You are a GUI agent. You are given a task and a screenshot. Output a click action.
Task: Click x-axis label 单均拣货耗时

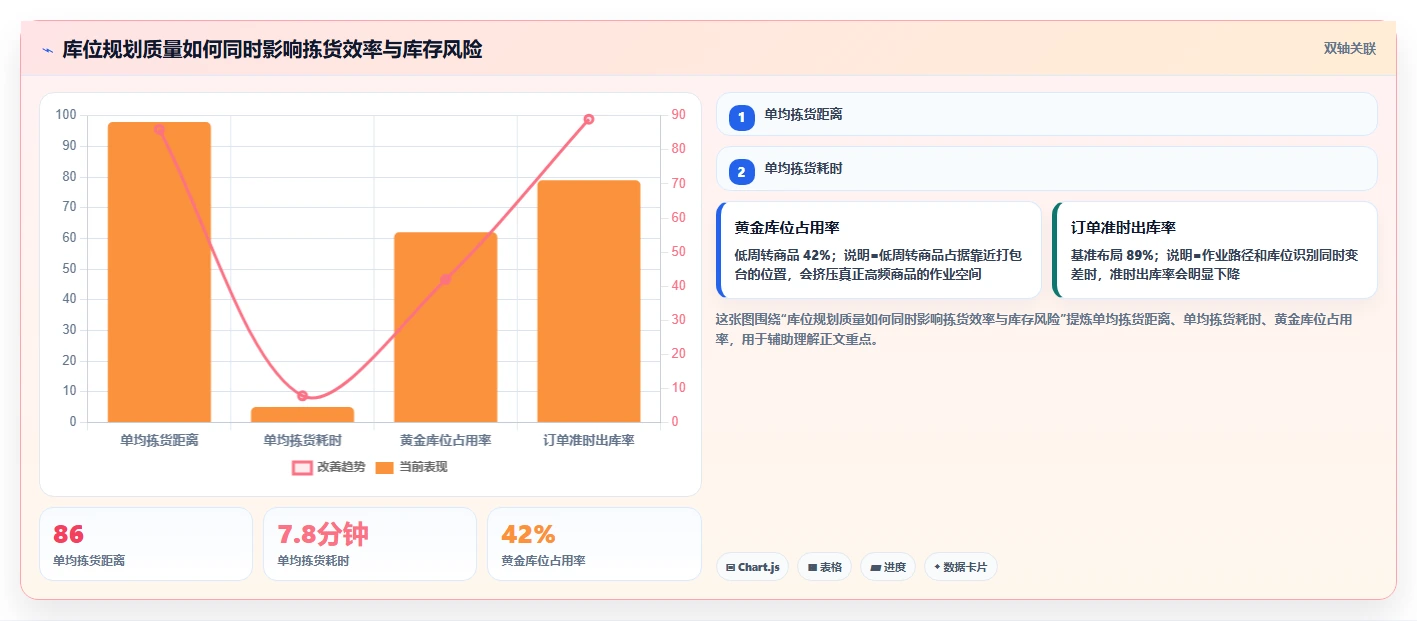click(302, 440)
